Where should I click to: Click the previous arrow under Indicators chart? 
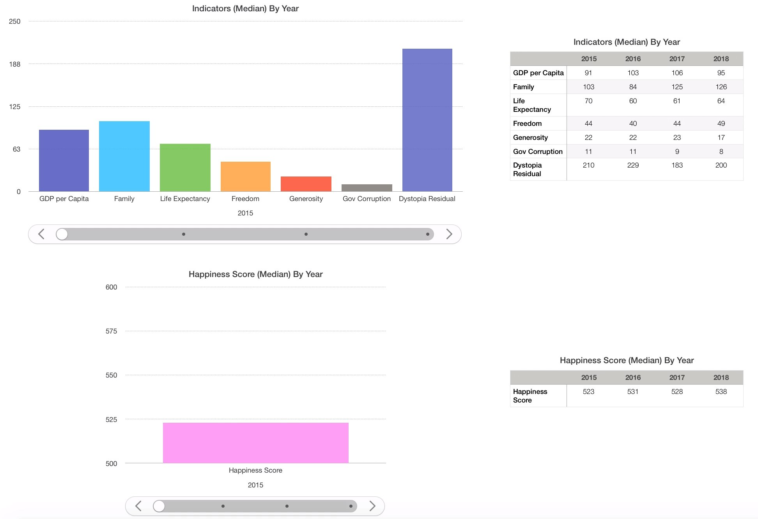click(41, 234)
